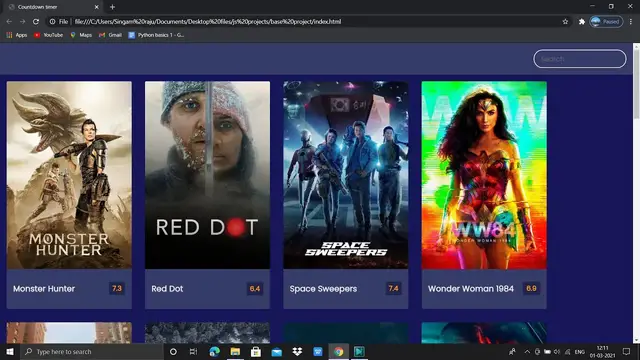Click the 7.4 rating badge

393,289
